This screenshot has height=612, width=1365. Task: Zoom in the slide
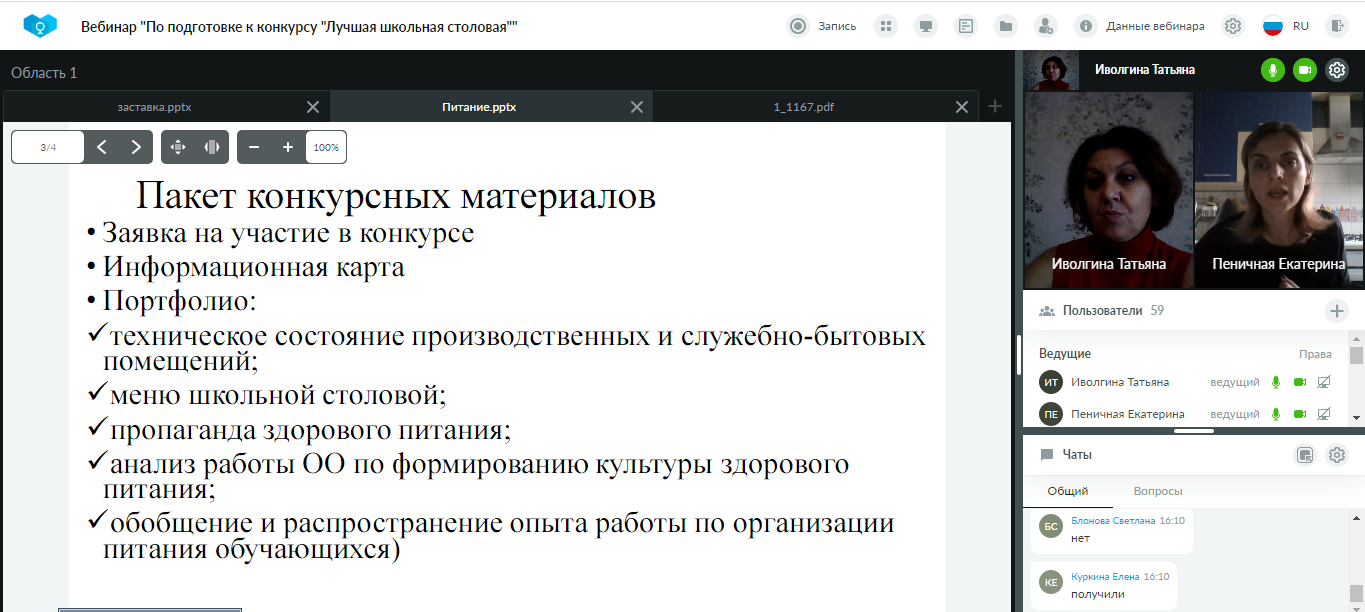coord(288,147)
